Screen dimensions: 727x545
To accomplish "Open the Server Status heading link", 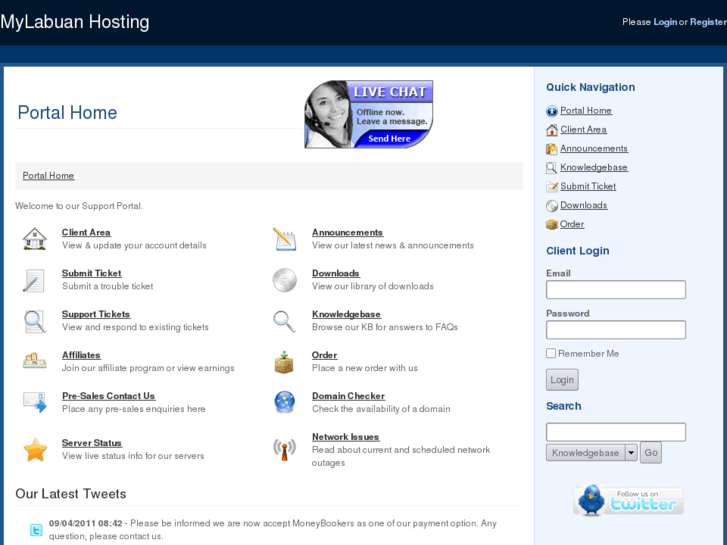I will (x=92, y=443).
